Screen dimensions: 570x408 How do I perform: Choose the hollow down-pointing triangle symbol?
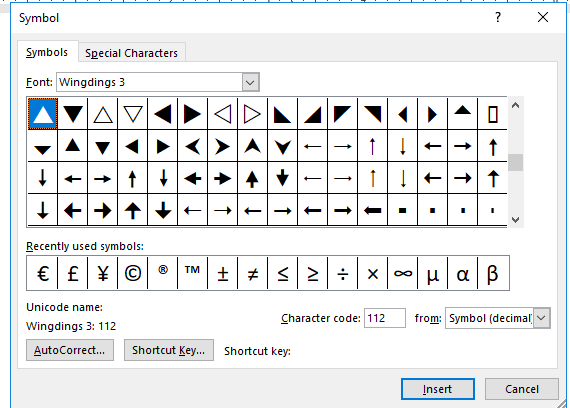pos(133,114)
